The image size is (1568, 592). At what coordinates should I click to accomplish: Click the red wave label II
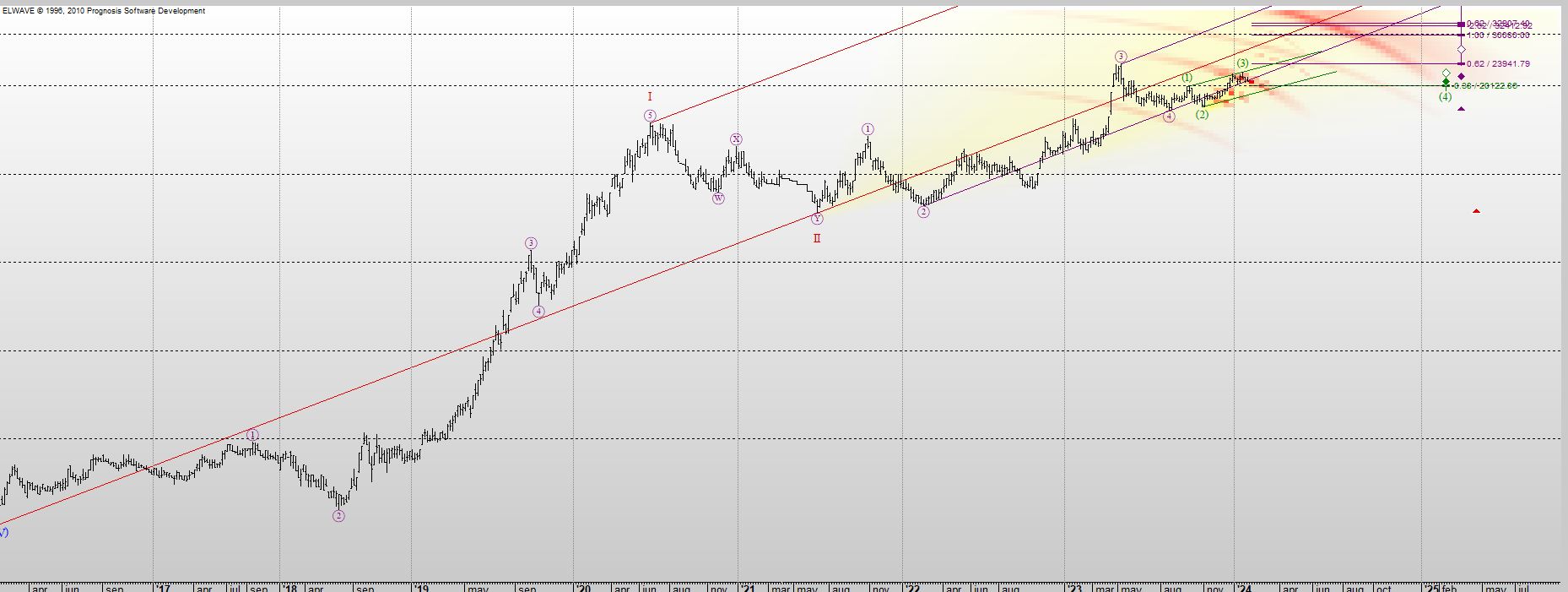point(817,238)
